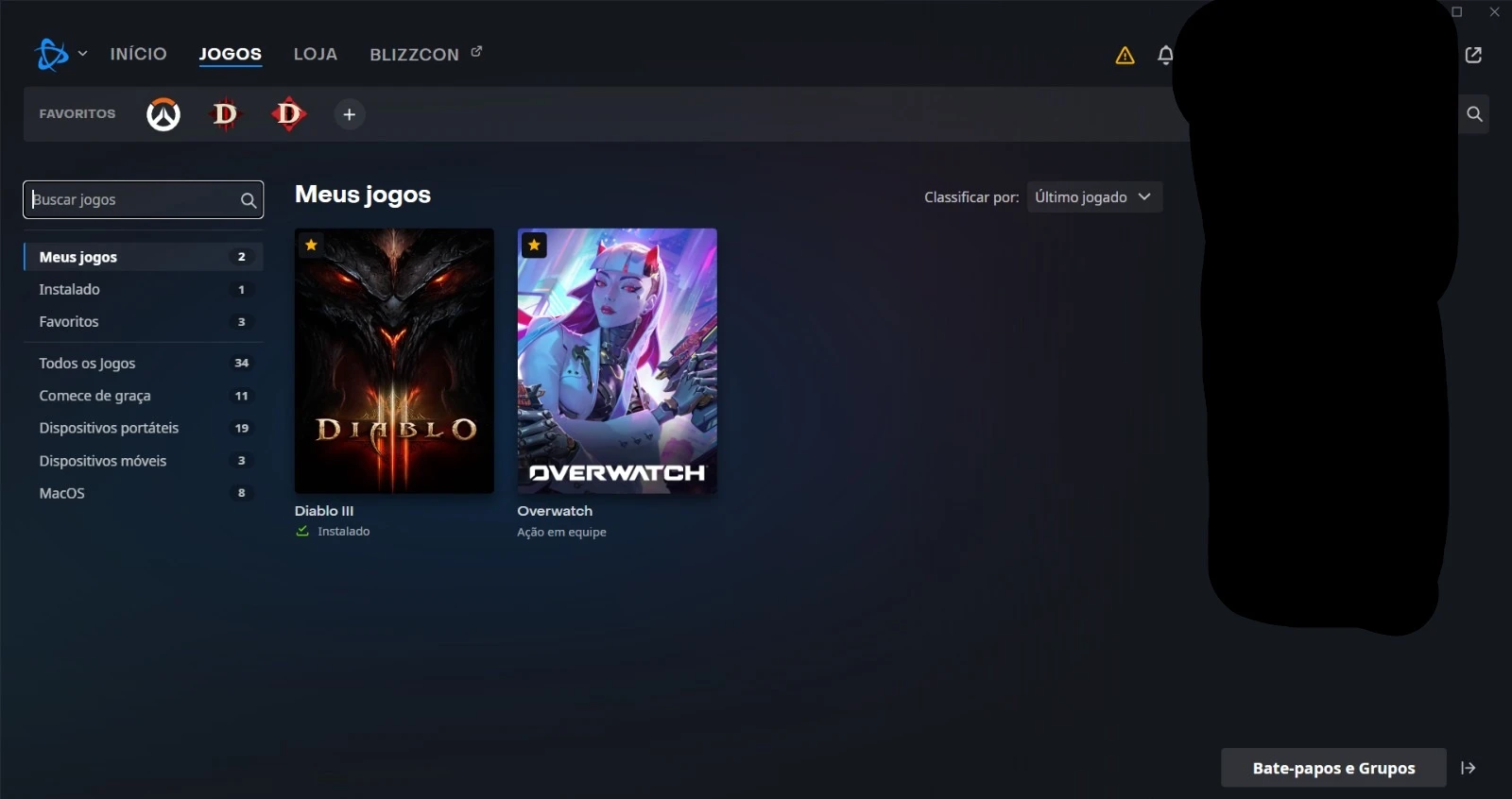Open the Diablo III cover art
Image resolution: width=1512 pixels, height=799 pixels.
point(394,361)
